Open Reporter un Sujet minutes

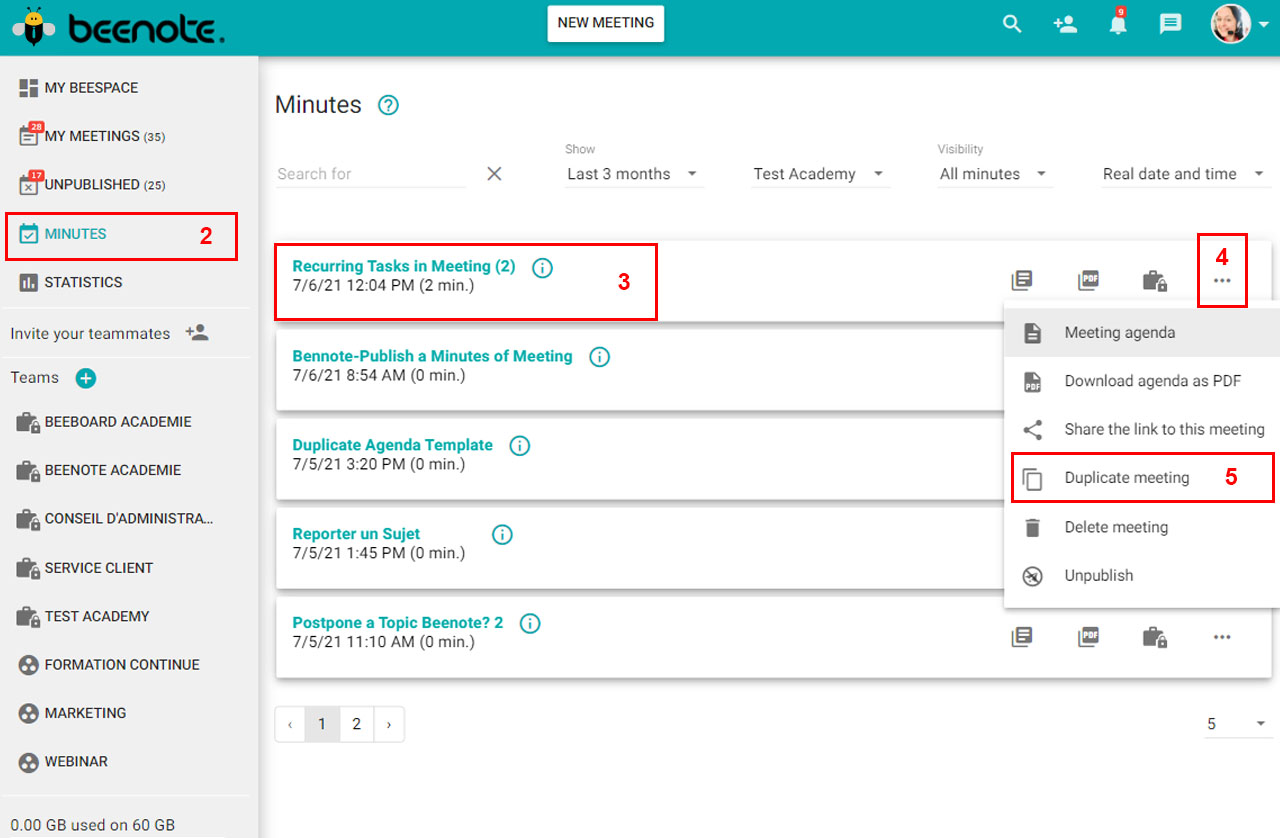tap(356, 534)
